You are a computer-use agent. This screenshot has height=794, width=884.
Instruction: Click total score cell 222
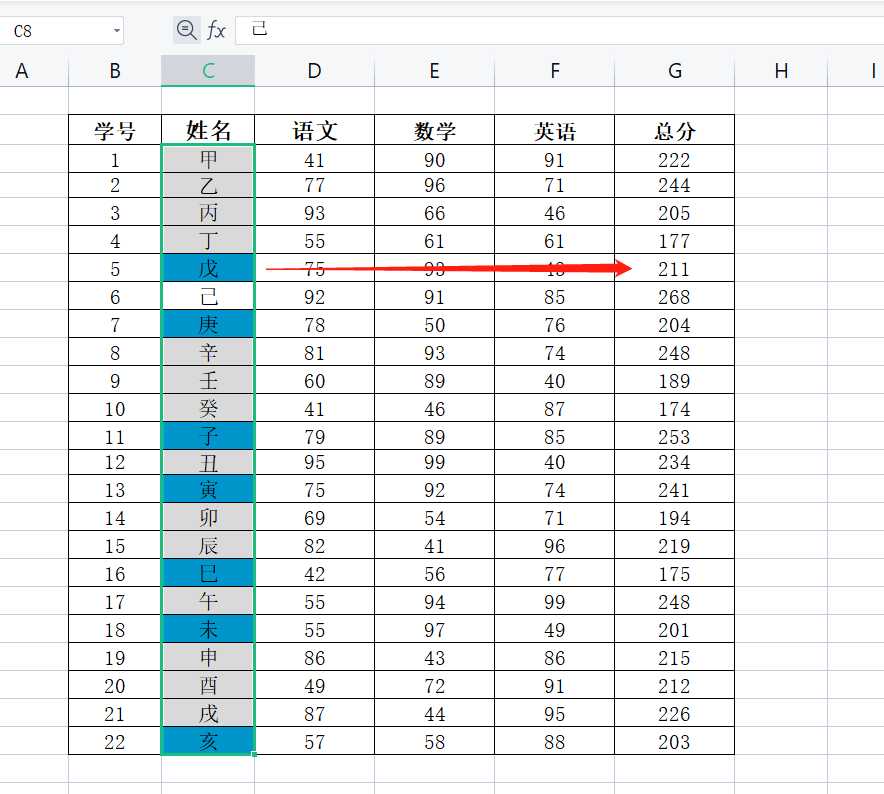click(675, 159)
